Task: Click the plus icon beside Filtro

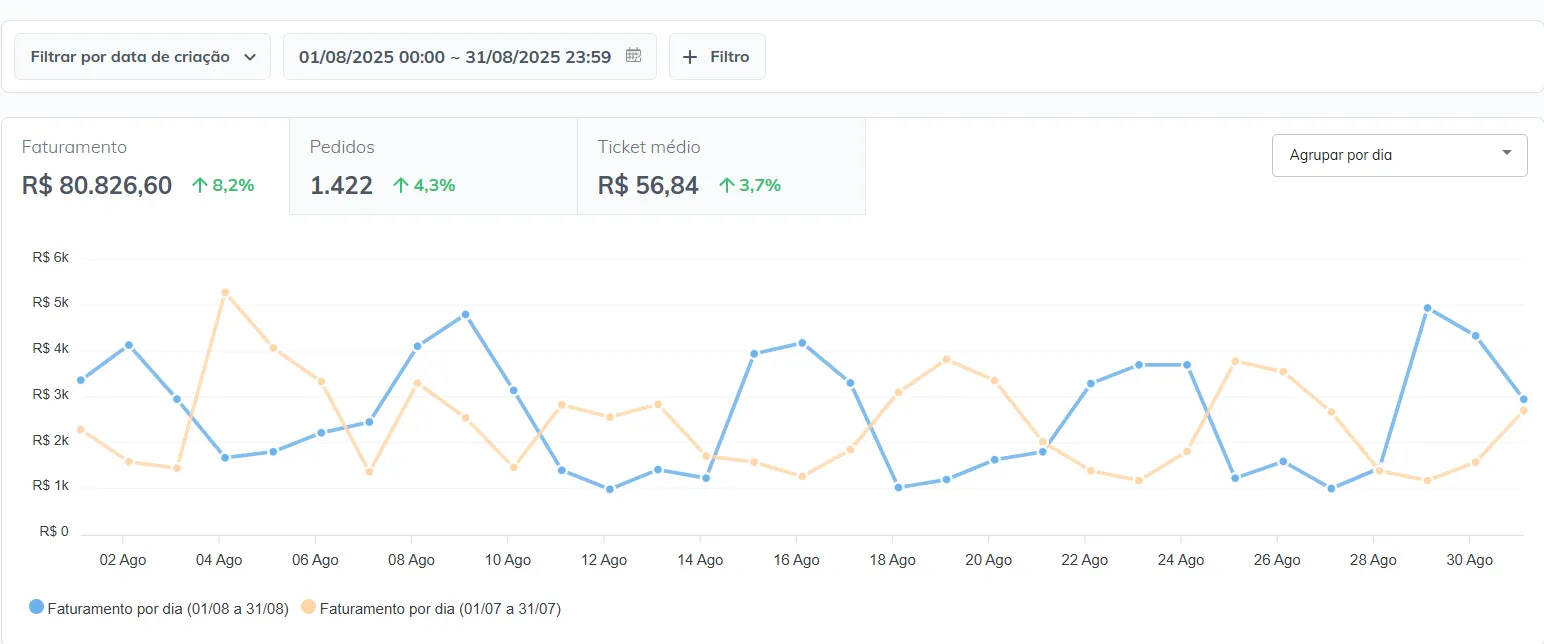Action: (x=689, y=57)
